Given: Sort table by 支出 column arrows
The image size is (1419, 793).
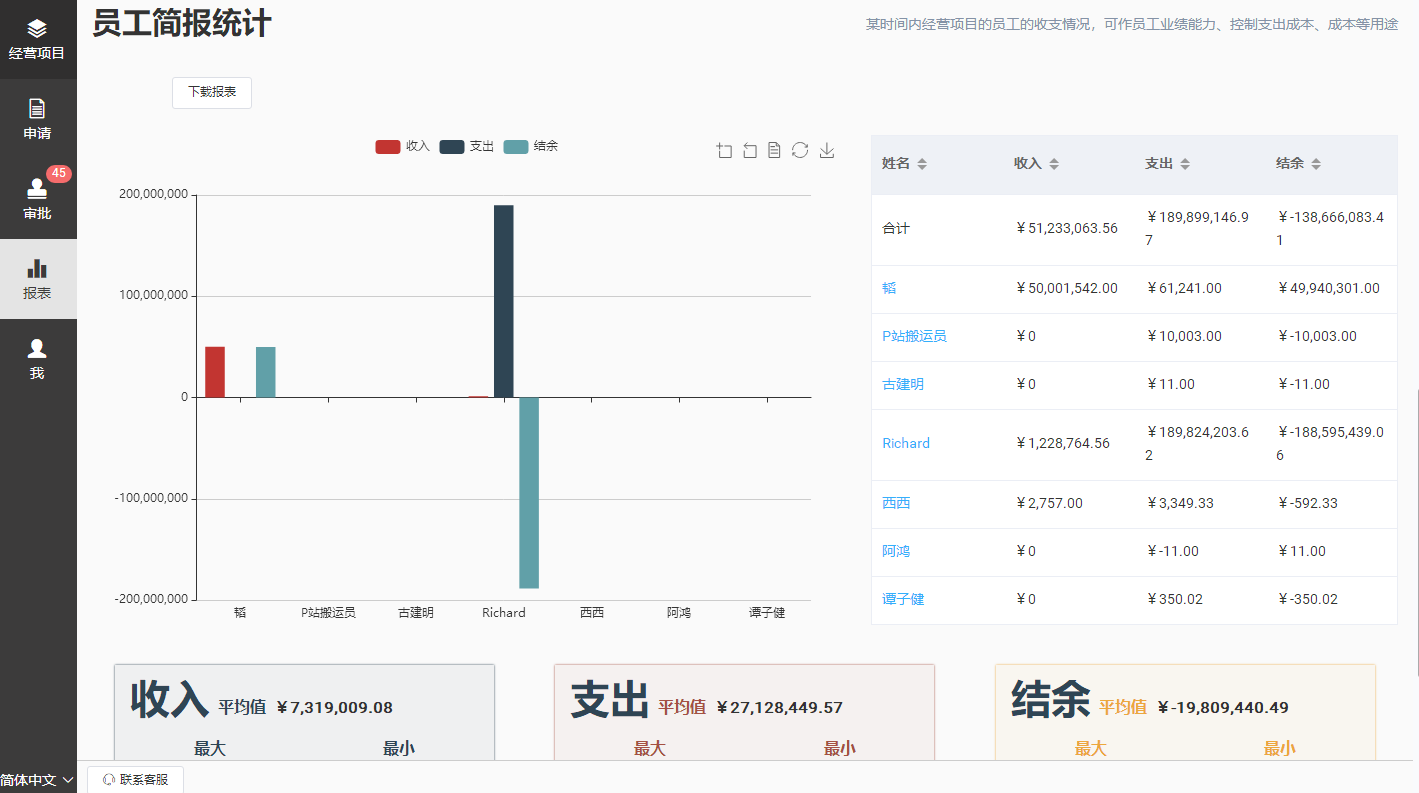Looking at the screenshot, I should 1185,164.
